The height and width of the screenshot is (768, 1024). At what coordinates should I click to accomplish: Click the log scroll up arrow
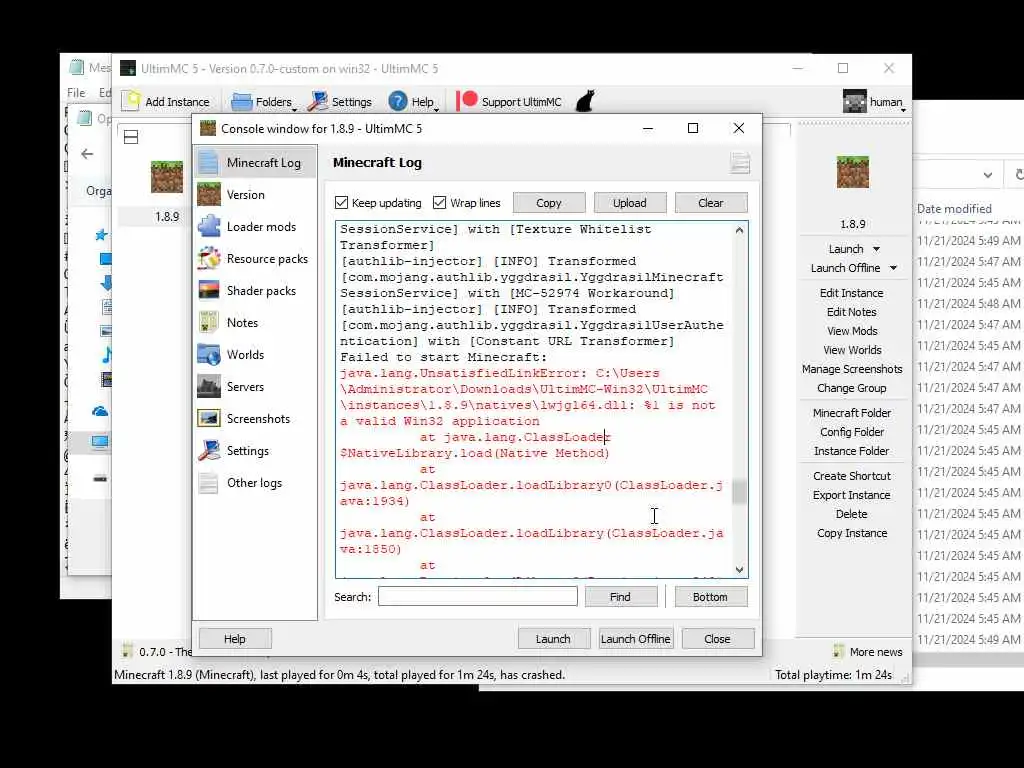click(x=739, y=230)
